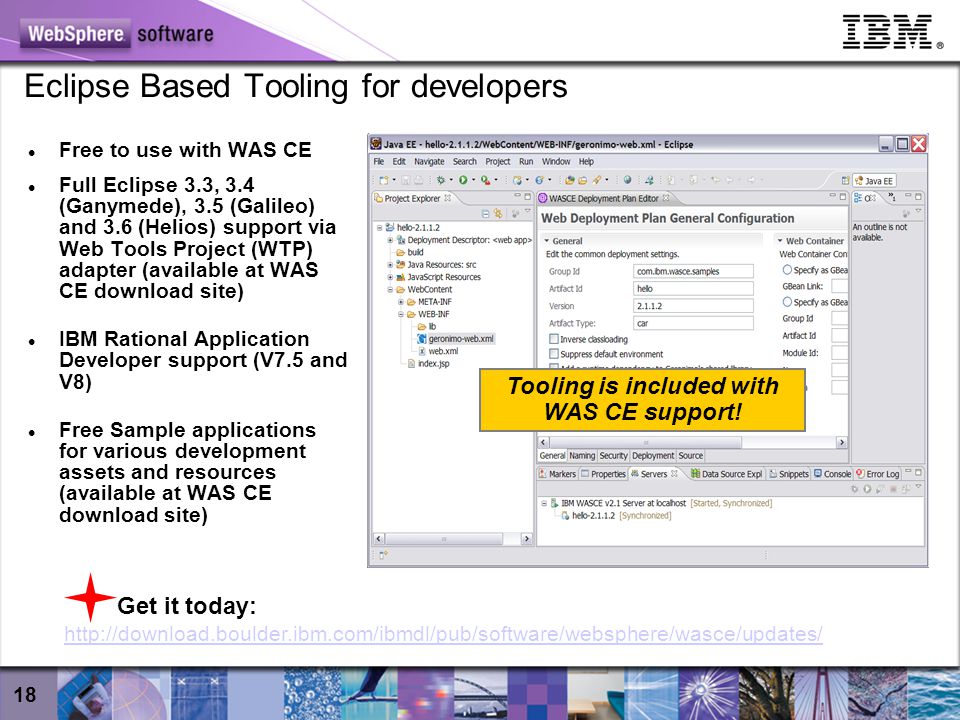Click the globe Web Browser toolbar icon
This screenshot has width=960, height=720.
point(628,180)
